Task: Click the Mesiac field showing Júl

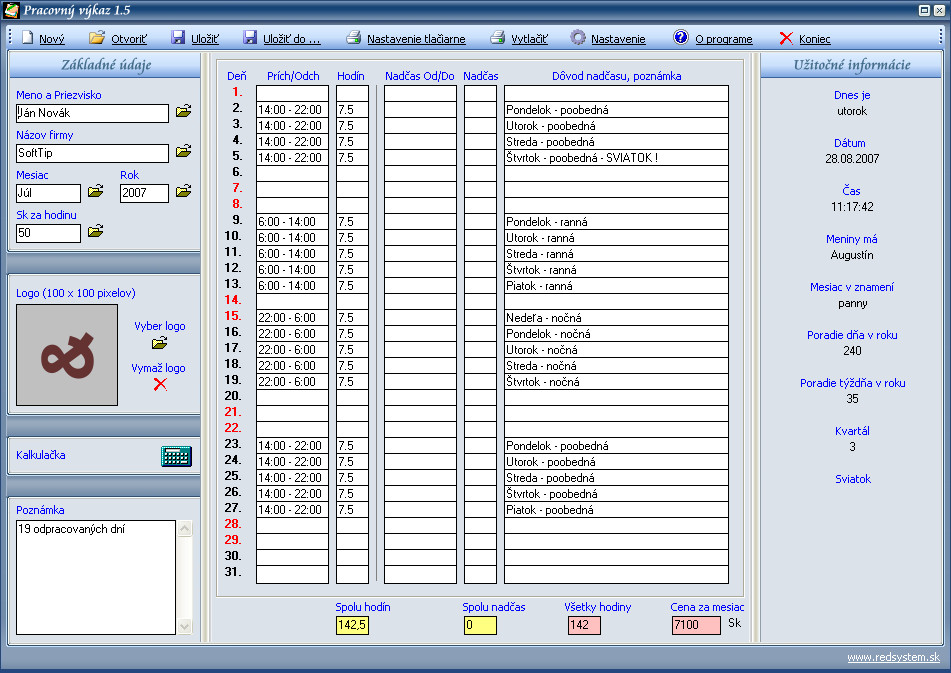Action: 48,193
